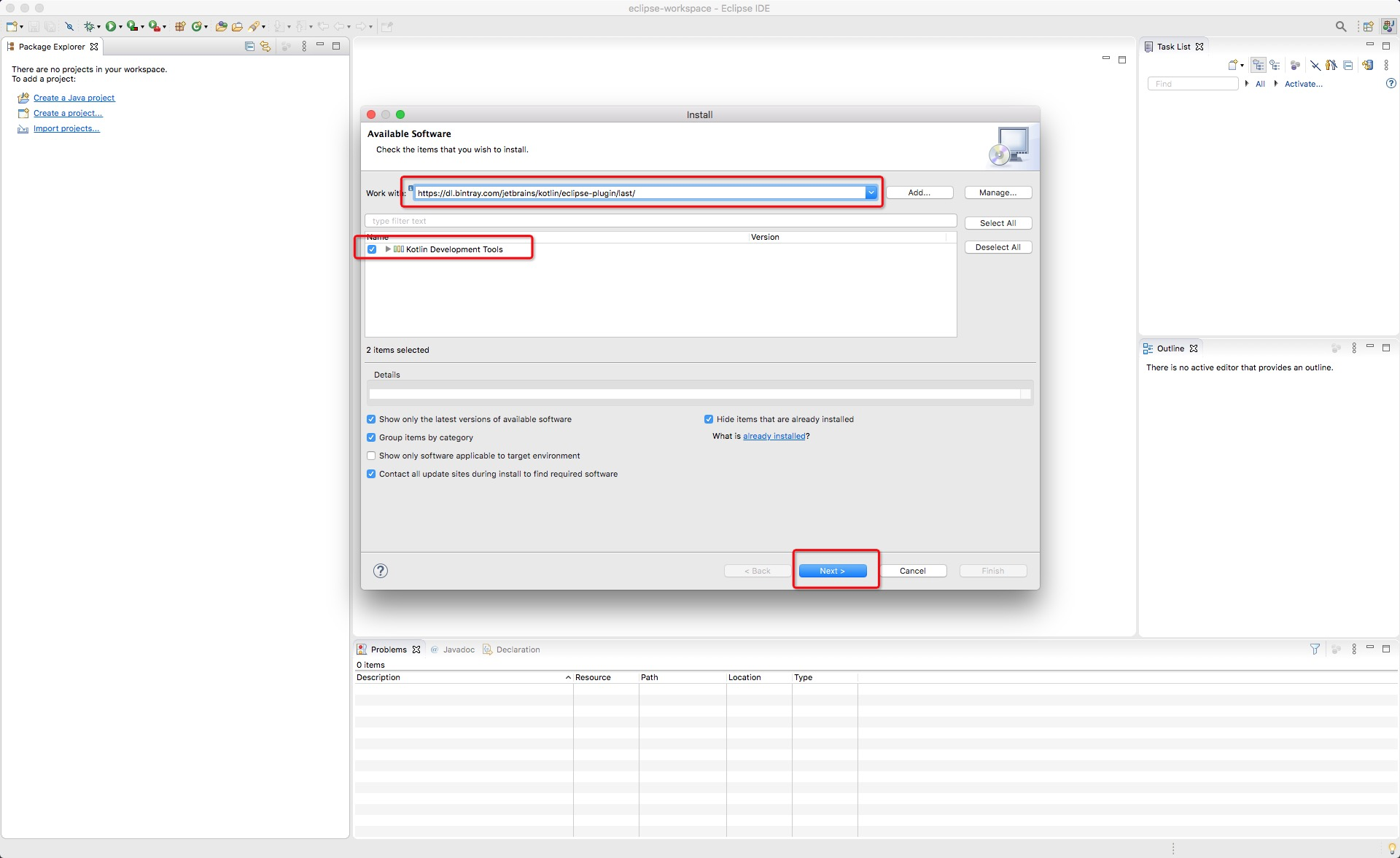Select the Outline tab
Image resolution: width=1400 pixels, height=858 pixels.
(x=1170, y=348)
